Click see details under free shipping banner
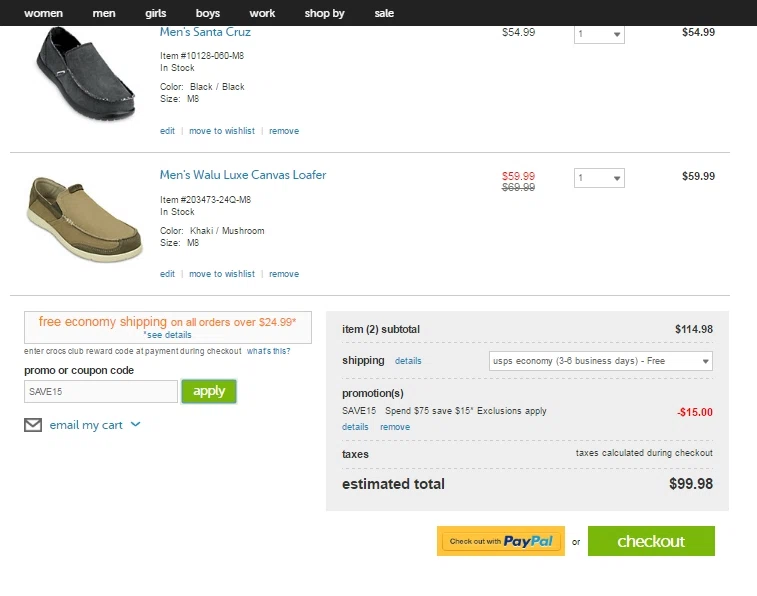Screen dimensions: 757x596 click(x=168, y=335)
